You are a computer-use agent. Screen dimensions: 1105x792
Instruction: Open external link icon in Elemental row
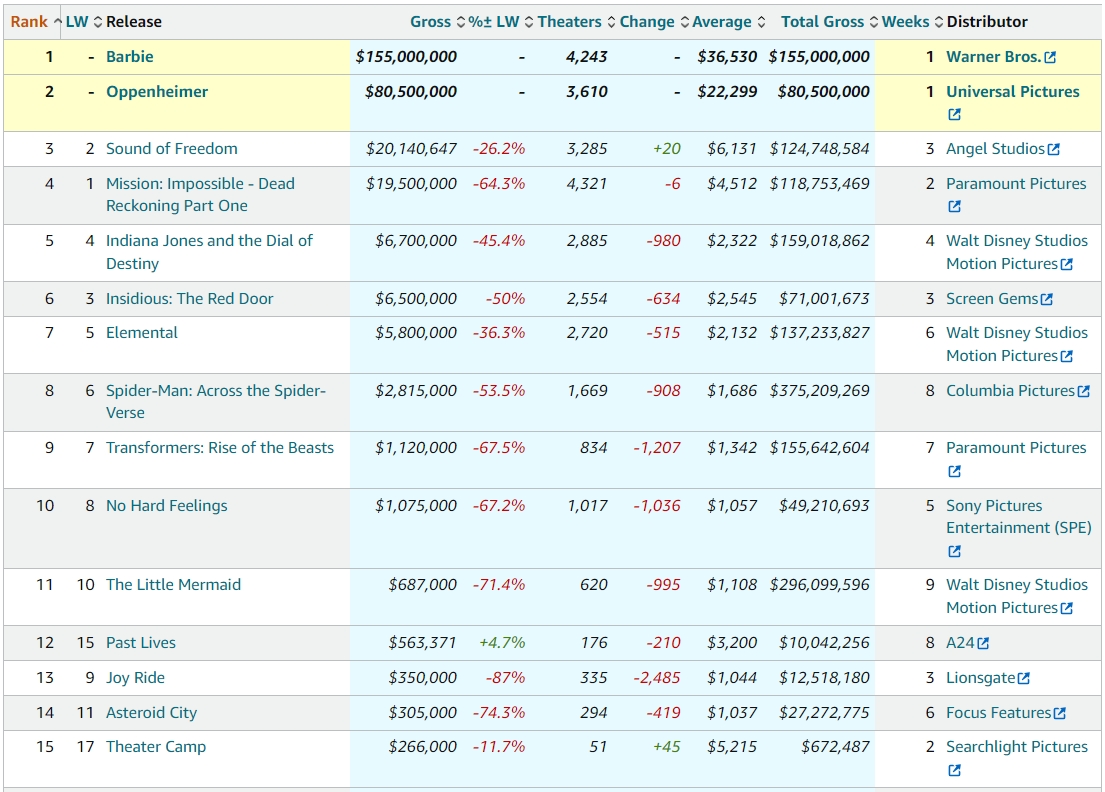click(1067, 357)
